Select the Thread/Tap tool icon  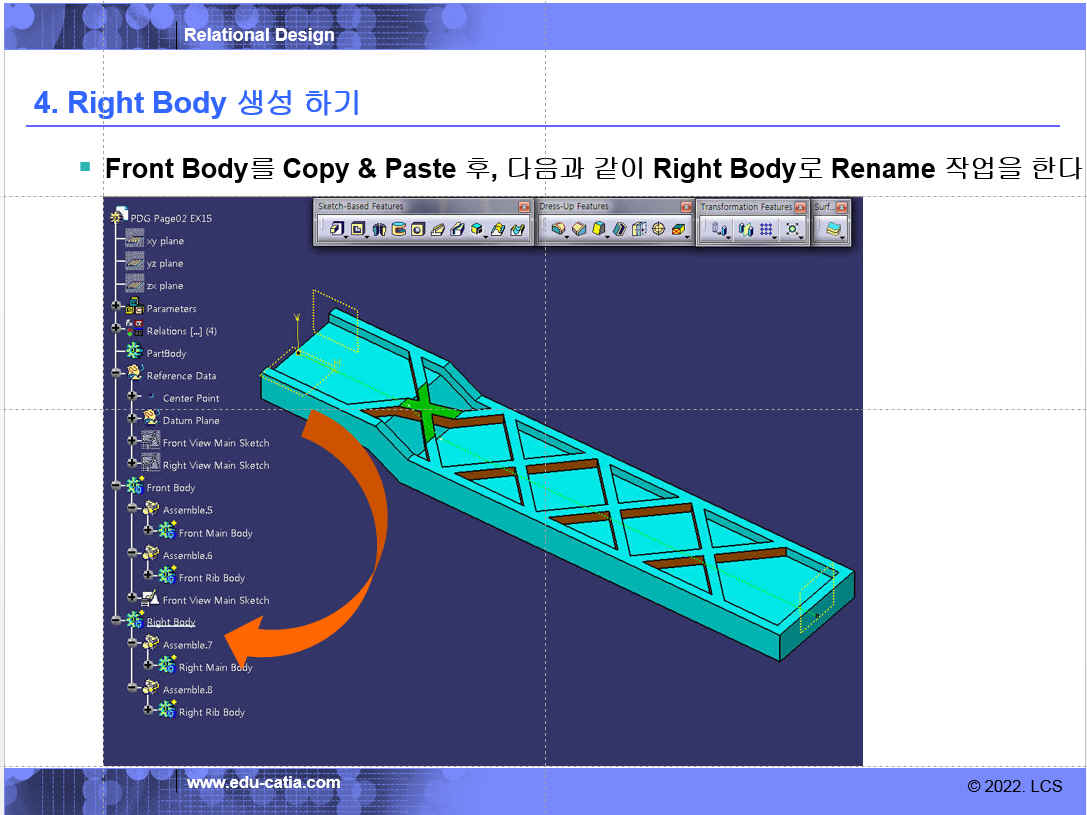pyautogui.click(x=658, y=229)
